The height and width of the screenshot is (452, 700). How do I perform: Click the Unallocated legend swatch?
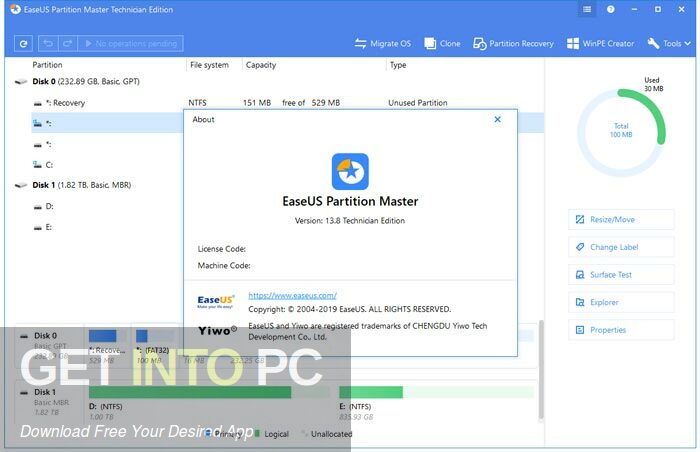tap(304, 433)
